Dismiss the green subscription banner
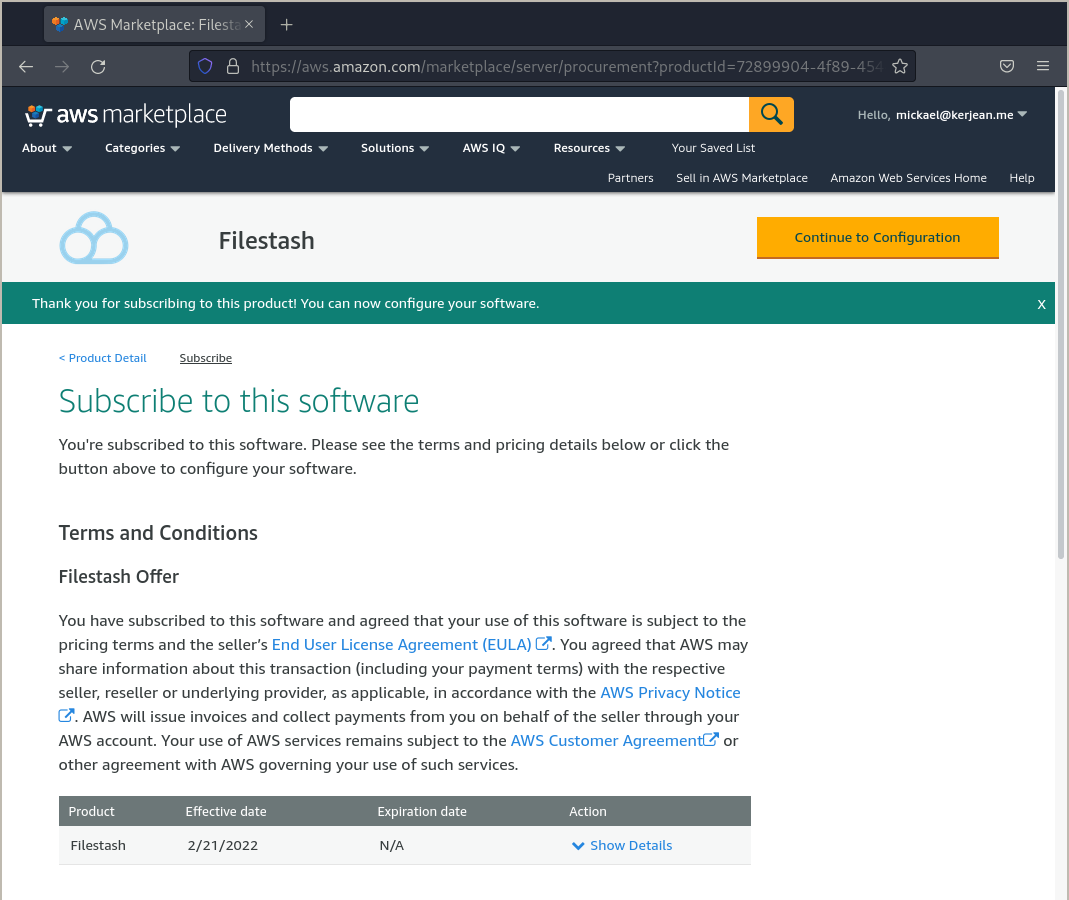This screenshot has height=900, width=1069. click(1041, 304)
